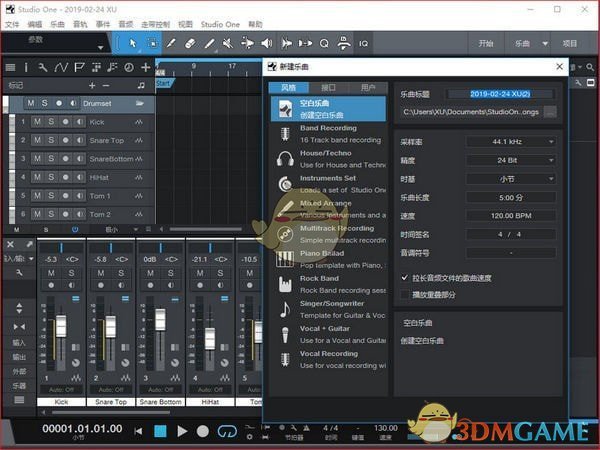Edit the song title field
The image size is (600, 450).
(500, 94)
